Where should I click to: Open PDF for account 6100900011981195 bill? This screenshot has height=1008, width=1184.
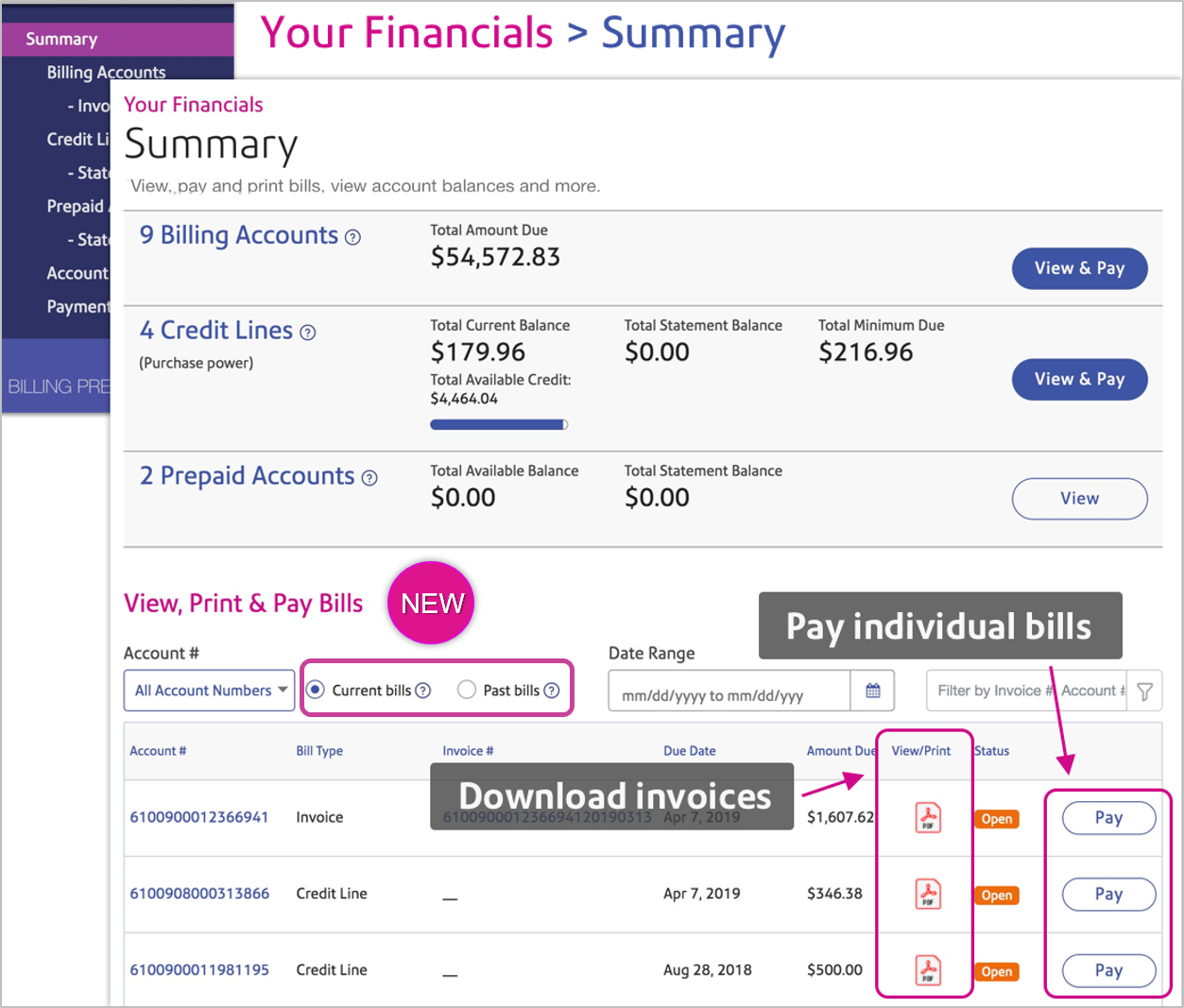click(928, 970)
